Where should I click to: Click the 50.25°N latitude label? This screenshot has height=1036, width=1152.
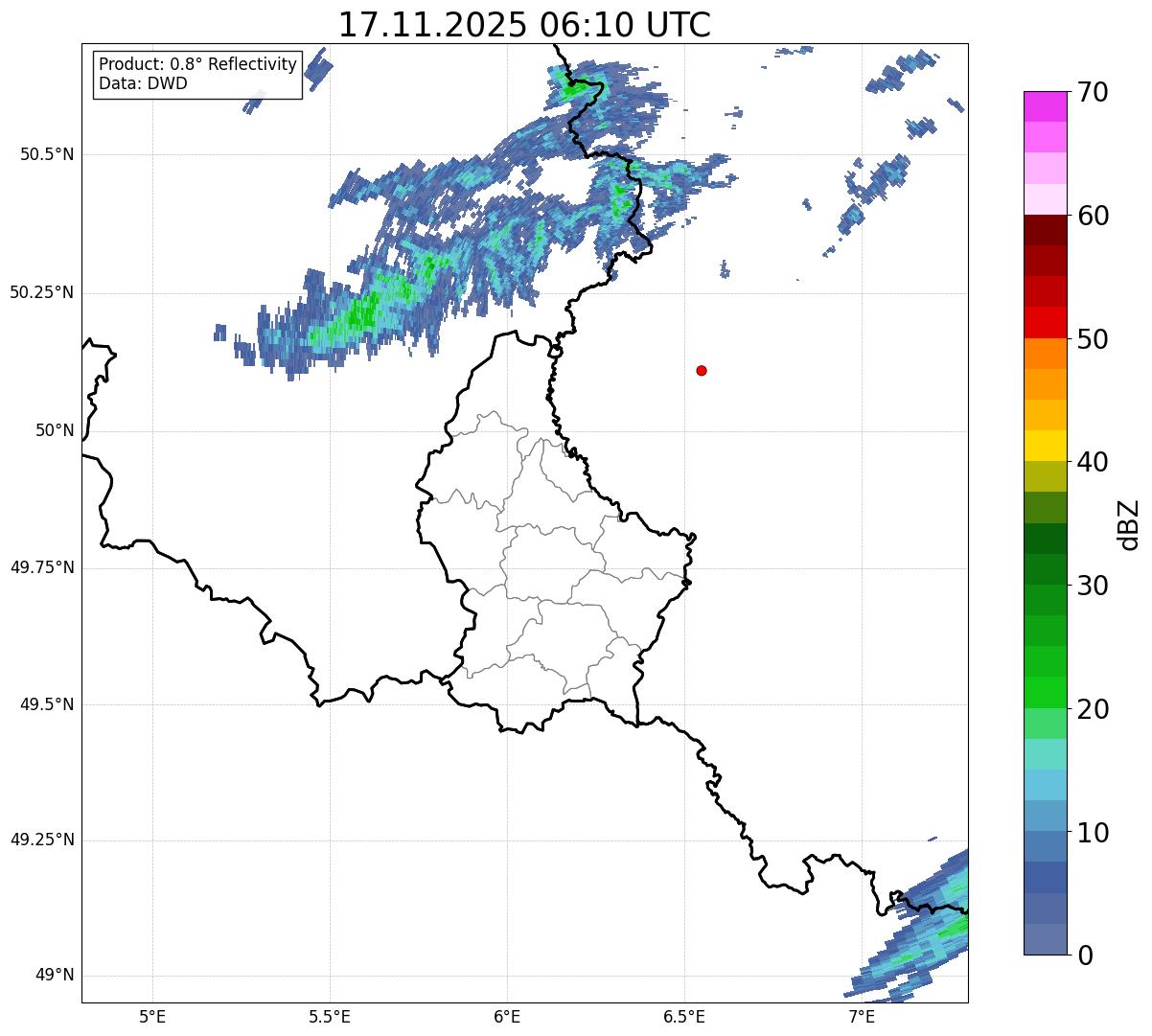tap(42, 292)
